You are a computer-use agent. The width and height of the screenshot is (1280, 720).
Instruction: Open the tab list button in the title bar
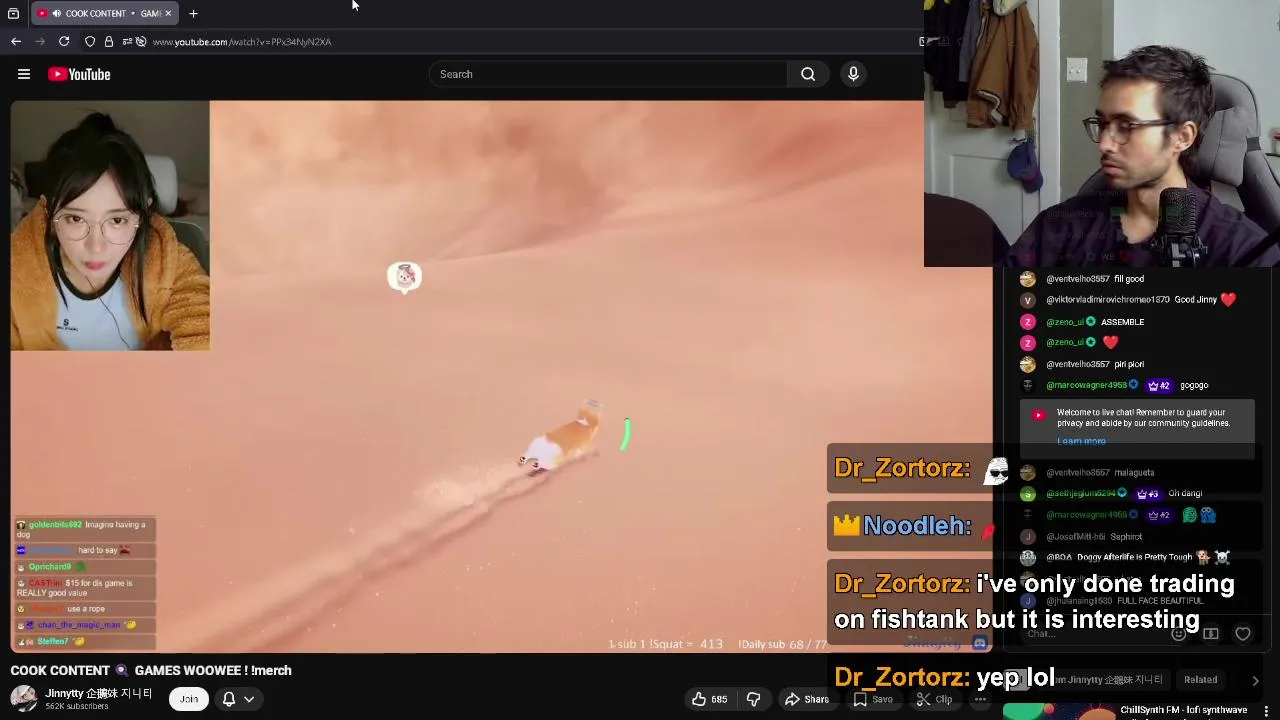pyautogui.click(x=13, y=13)
